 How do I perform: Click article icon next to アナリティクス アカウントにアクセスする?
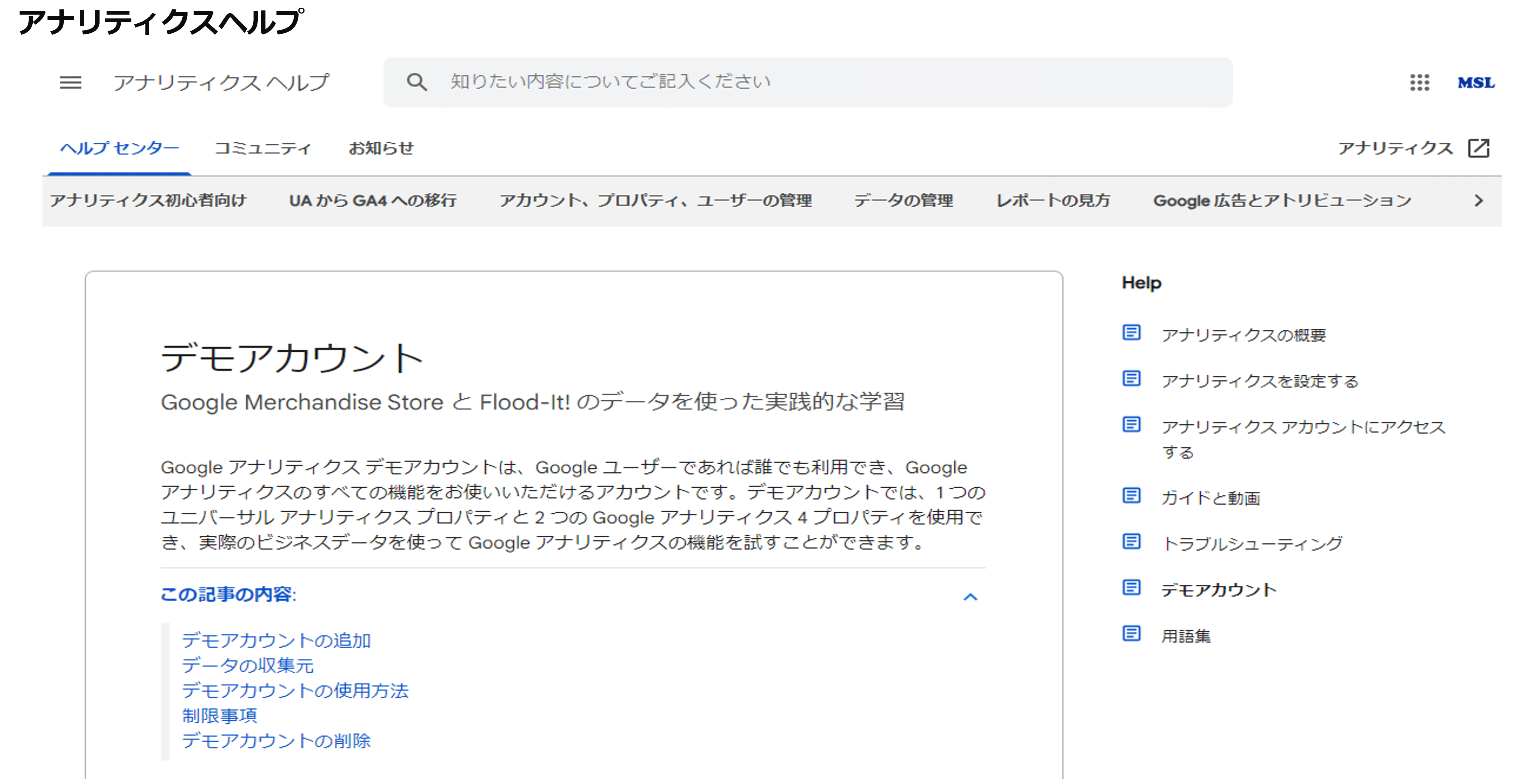pyautogui.click(x=1131, y=425)
